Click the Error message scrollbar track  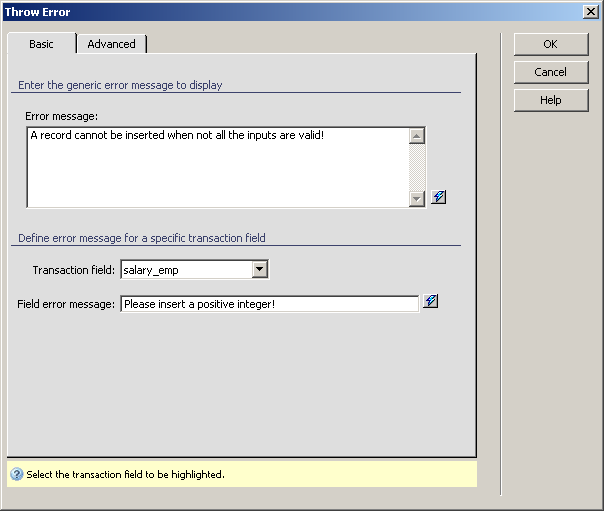coord(417,167)
